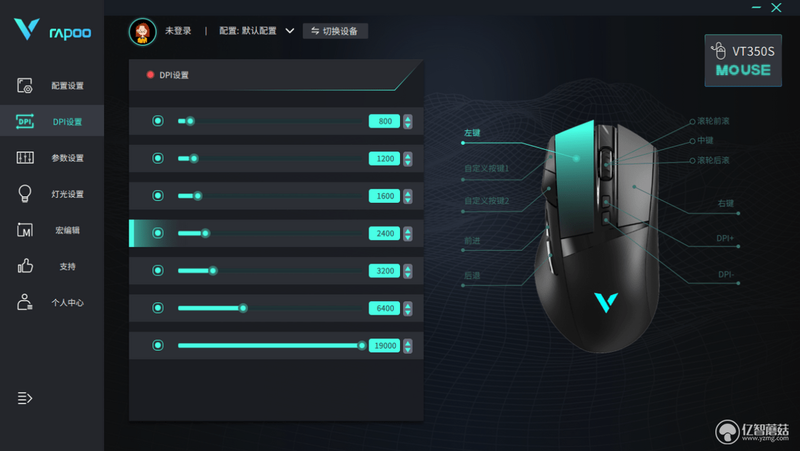This screenshot has width=800, height=451.
Task: Click the 未登录 login text
Action: [178, 31]
